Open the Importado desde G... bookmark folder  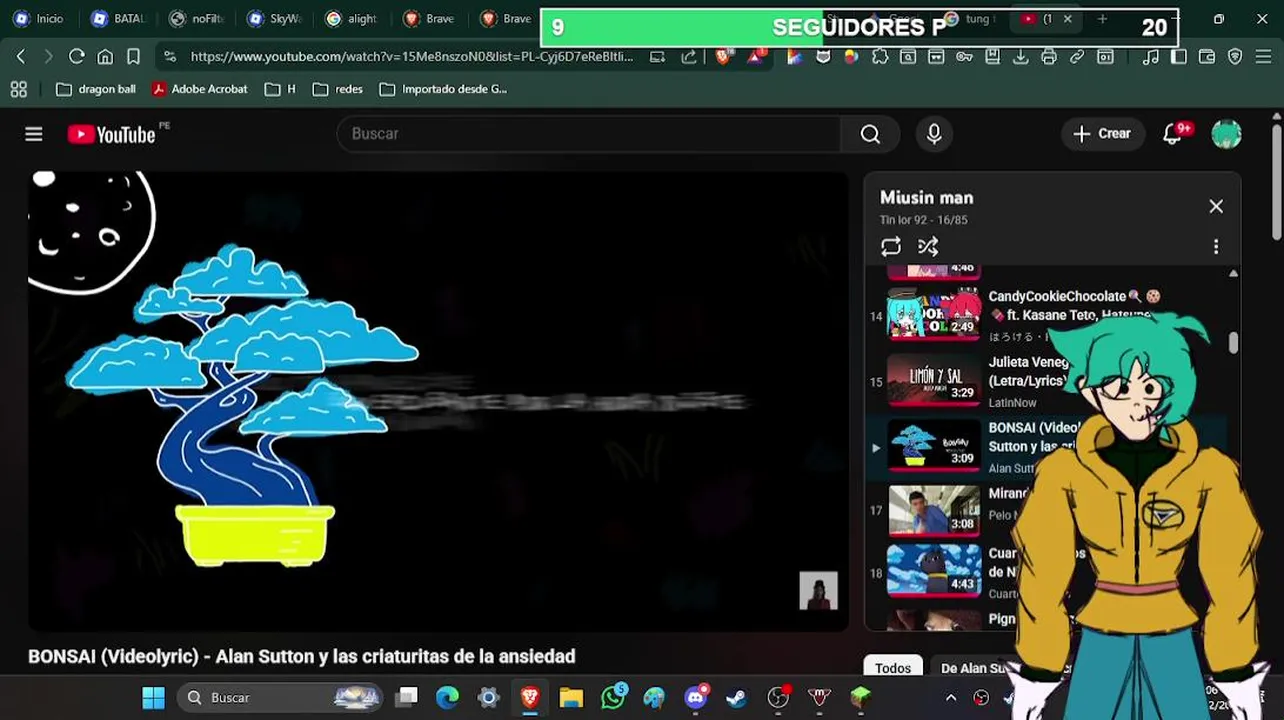coord(444,89)
